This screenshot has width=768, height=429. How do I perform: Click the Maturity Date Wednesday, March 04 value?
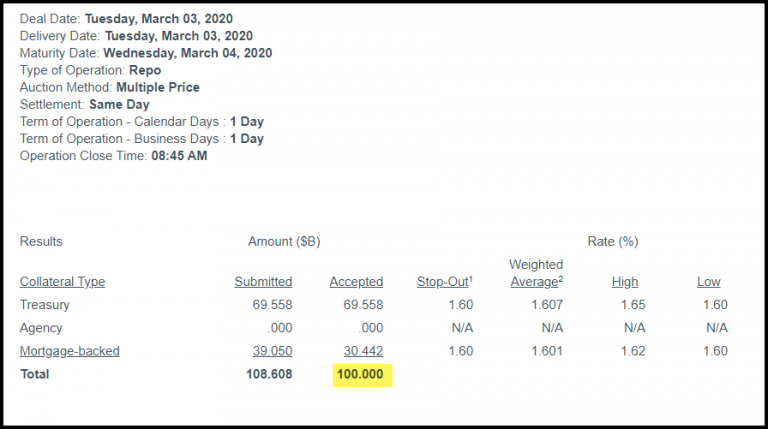187,53
